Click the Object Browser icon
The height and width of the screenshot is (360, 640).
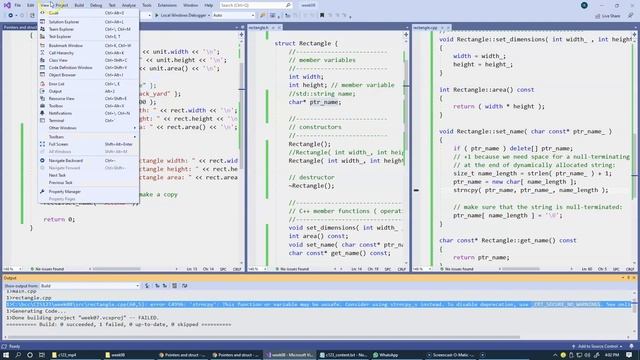click(42, 75)
